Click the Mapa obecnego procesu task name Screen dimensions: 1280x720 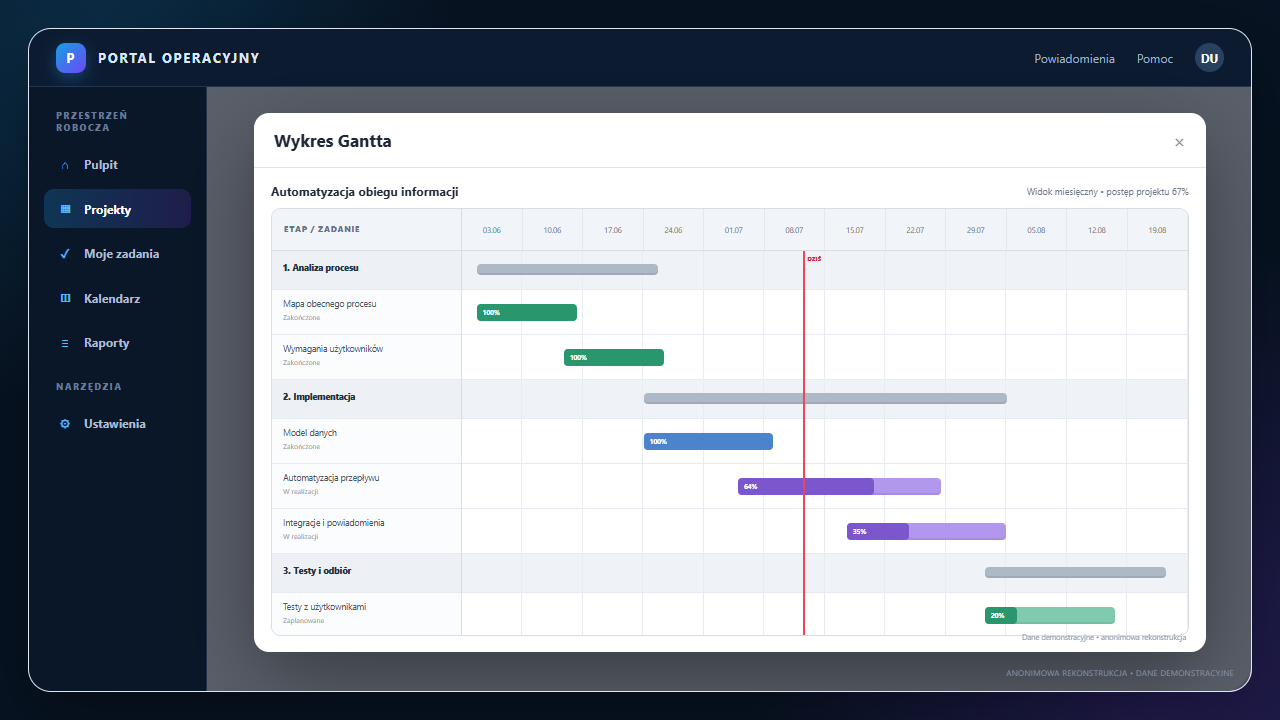point(330,303)
